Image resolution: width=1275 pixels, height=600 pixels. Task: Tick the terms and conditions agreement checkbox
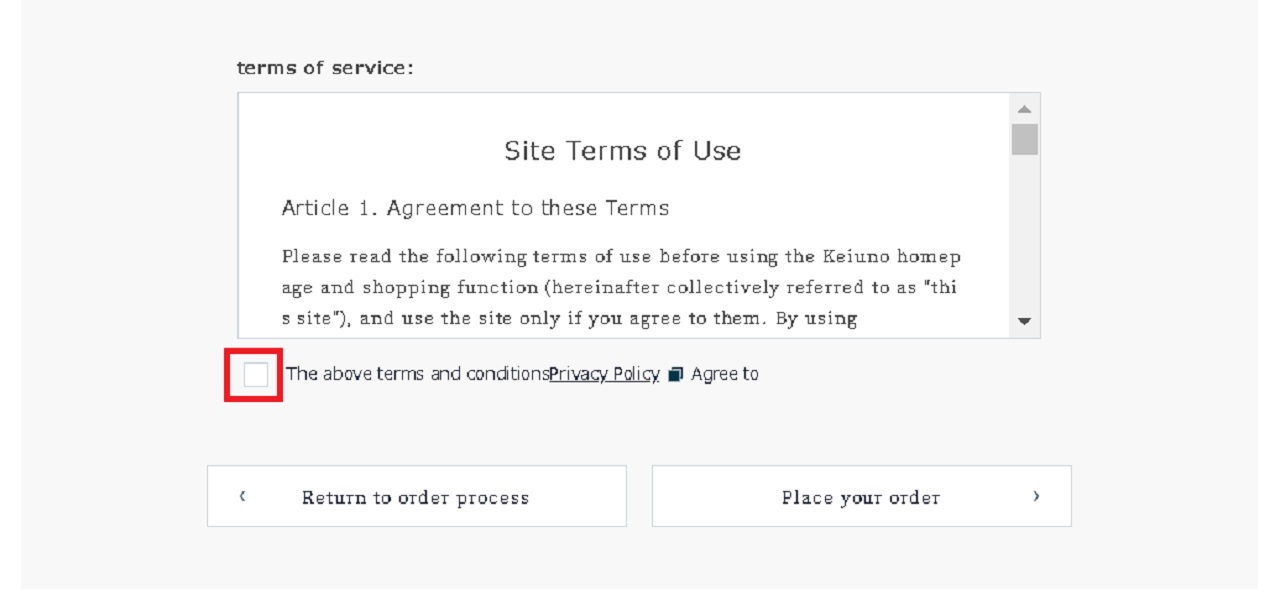pyautogui.click(x=256, y=375)
